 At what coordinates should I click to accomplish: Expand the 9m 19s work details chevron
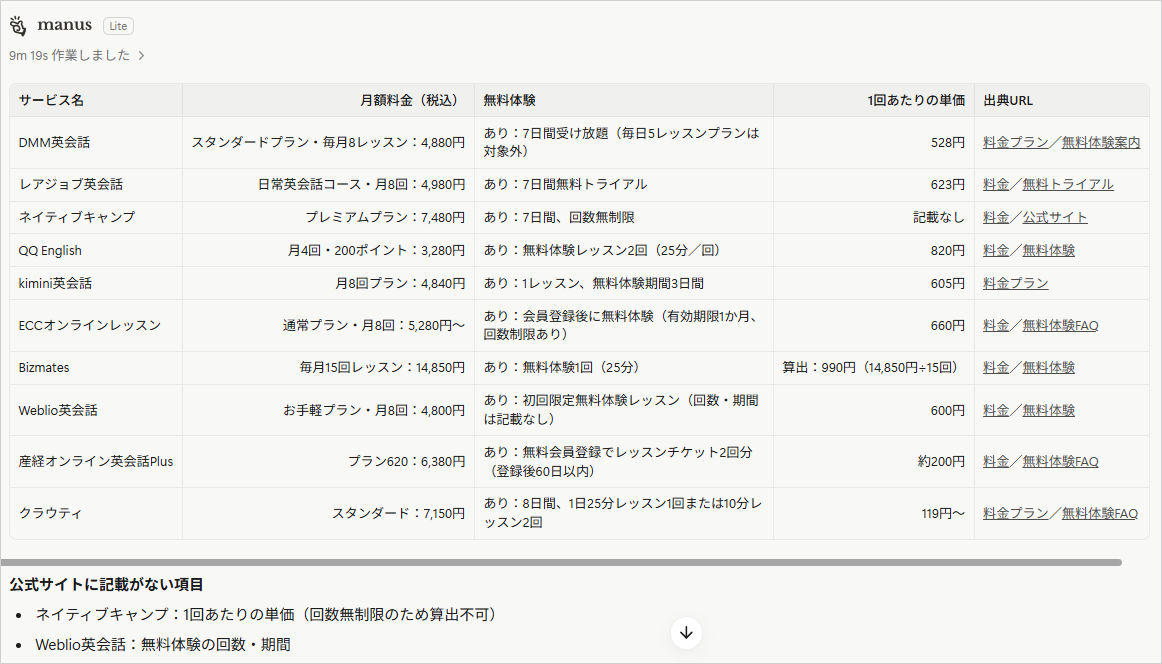tap(142, 56)
